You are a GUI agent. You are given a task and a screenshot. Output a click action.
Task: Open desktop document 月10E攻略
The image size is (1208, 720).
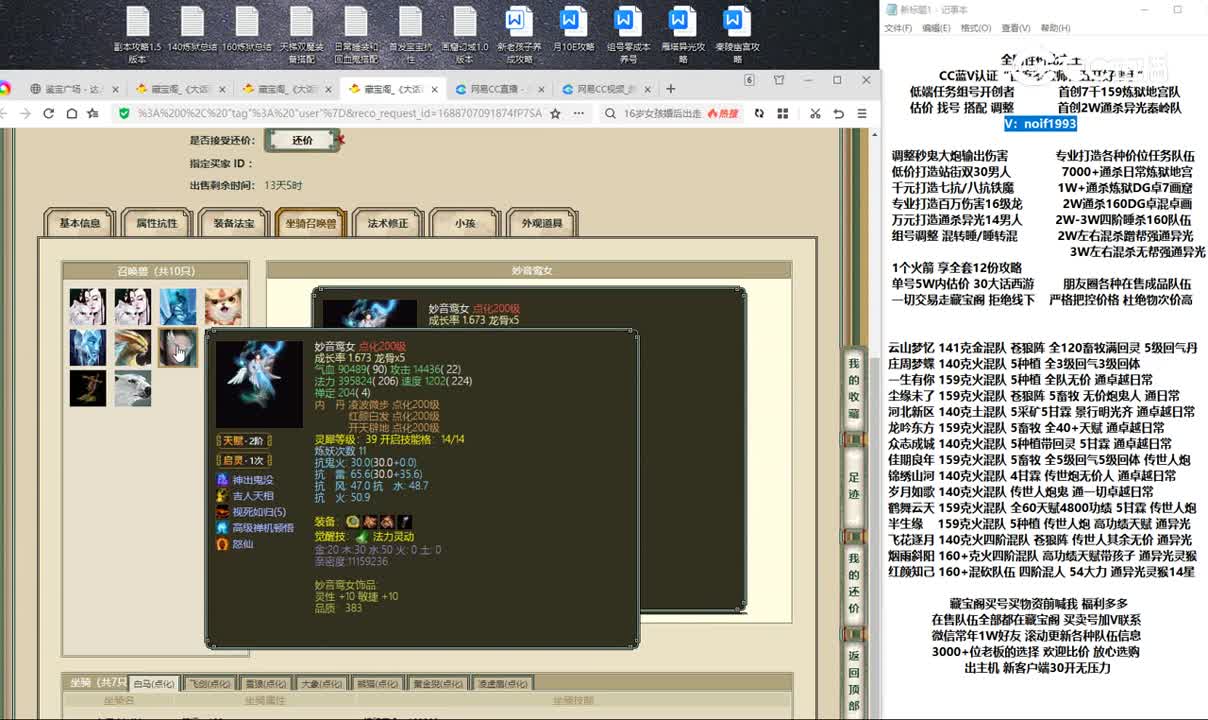(573, 30)
